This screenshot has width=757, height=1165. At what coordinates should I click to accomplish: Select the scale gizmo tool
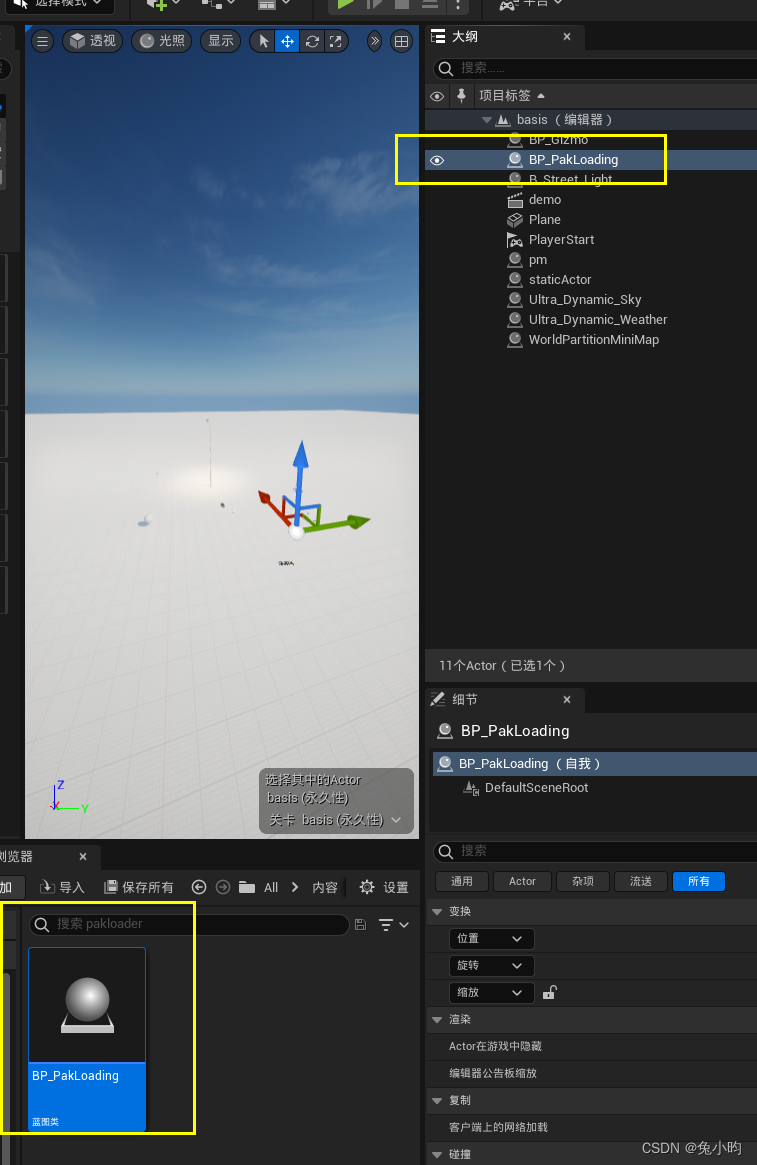click(x=336, y=41)
